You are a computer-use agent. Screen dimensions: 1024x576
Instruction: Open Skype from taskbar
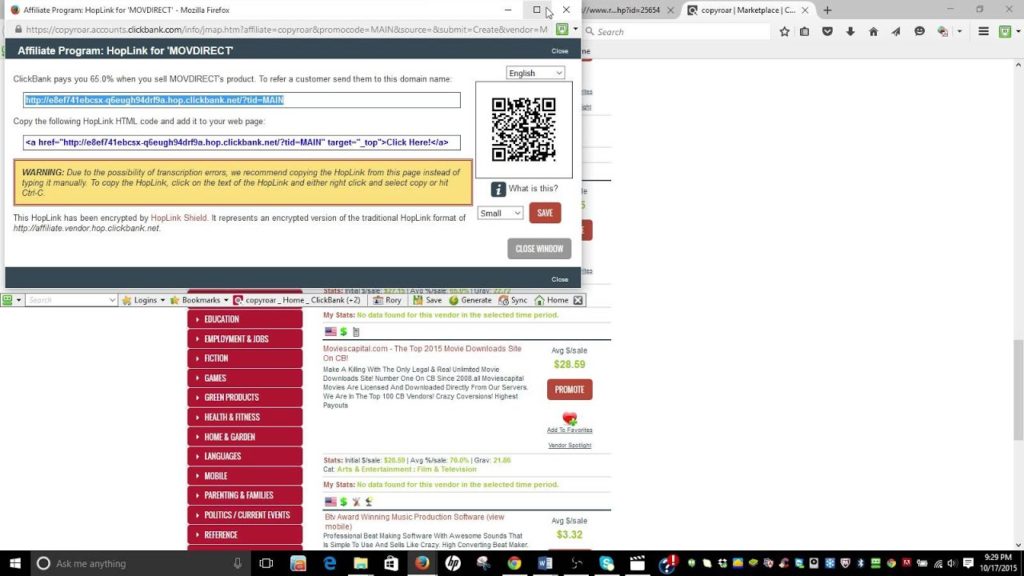point(607,563)
